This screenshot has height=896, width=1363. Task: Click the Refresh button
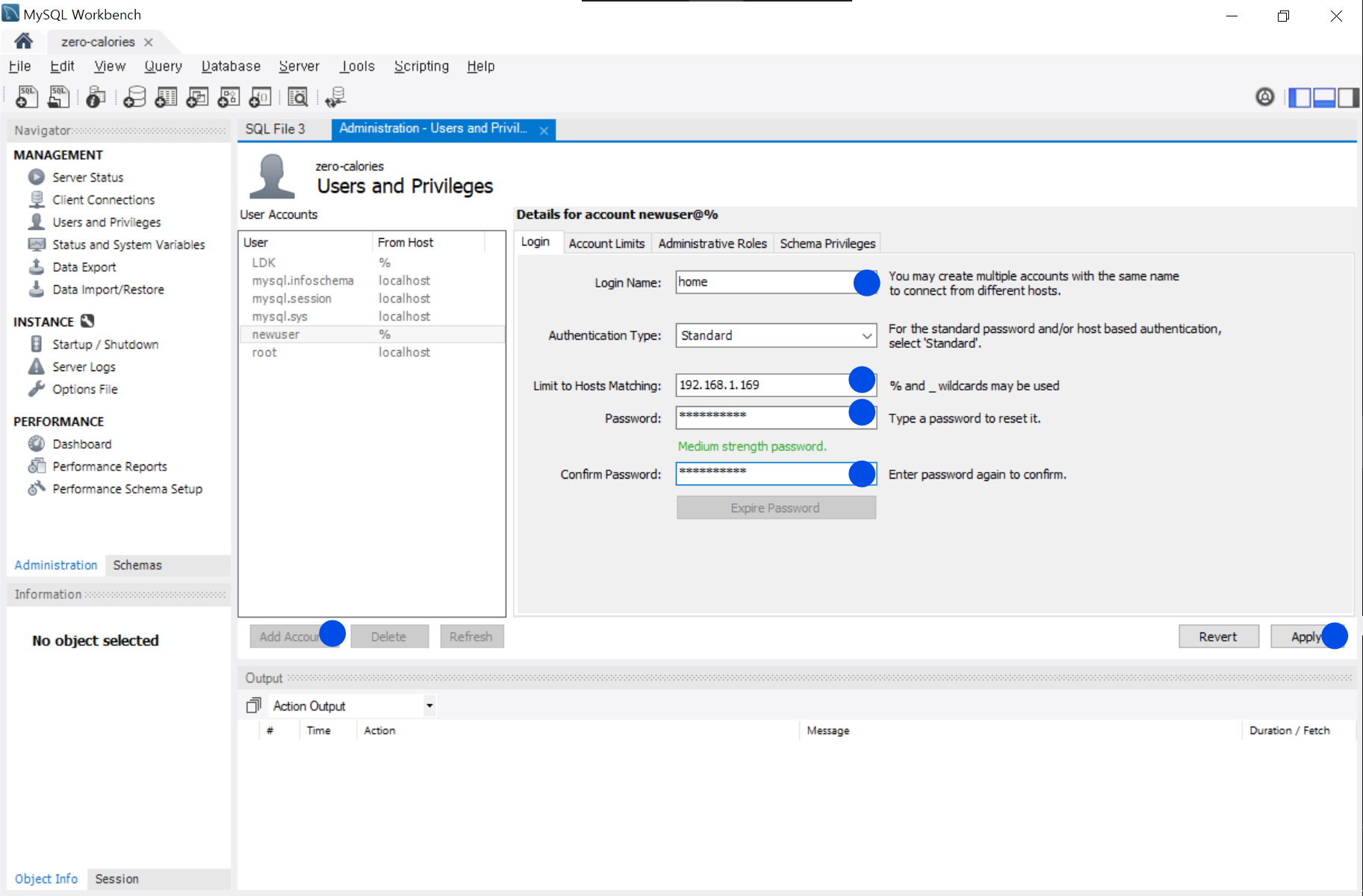(x=471, y=636)
